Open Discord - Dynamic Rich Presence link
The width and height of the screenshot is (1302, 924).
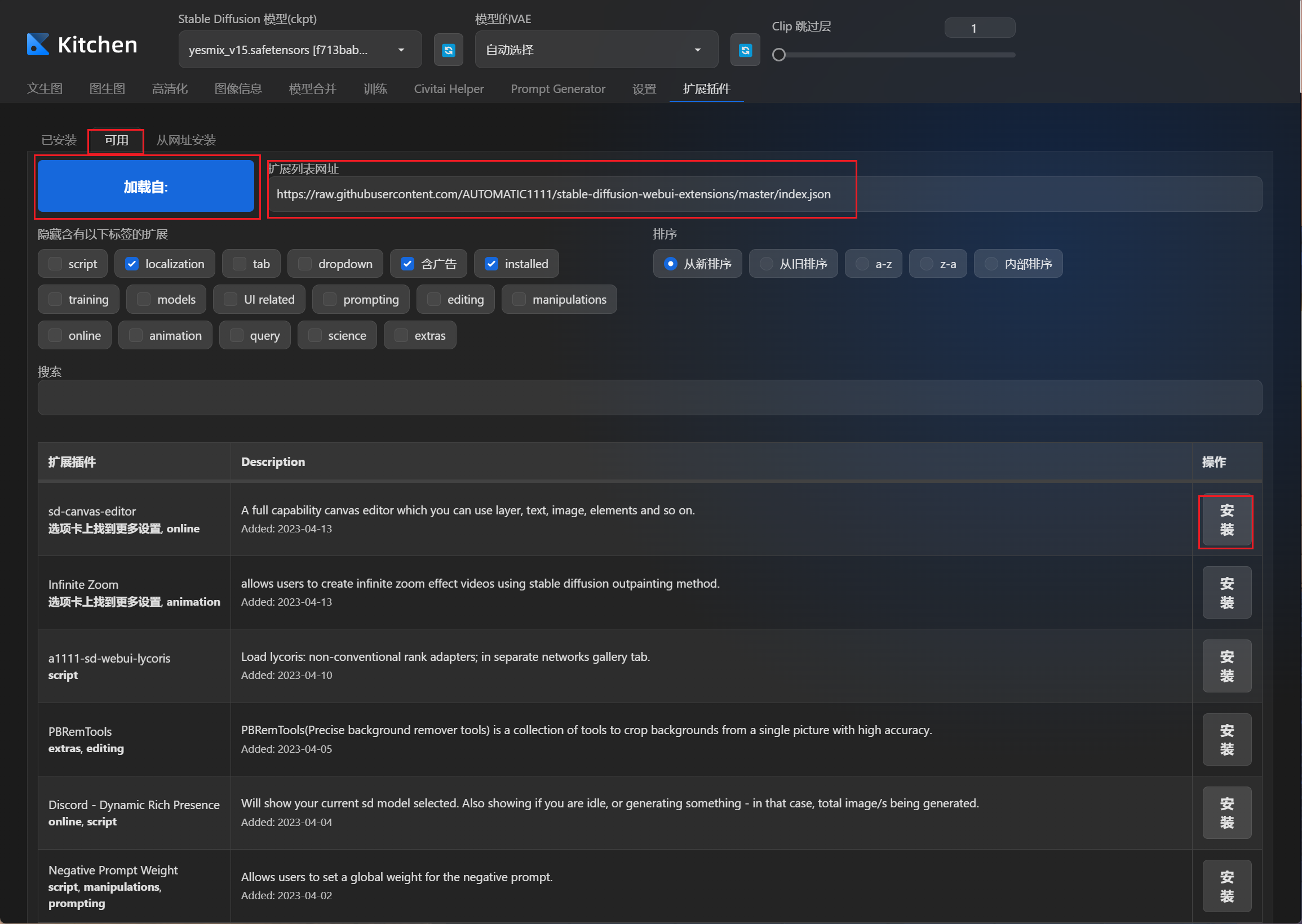click(x=134, y=805)
